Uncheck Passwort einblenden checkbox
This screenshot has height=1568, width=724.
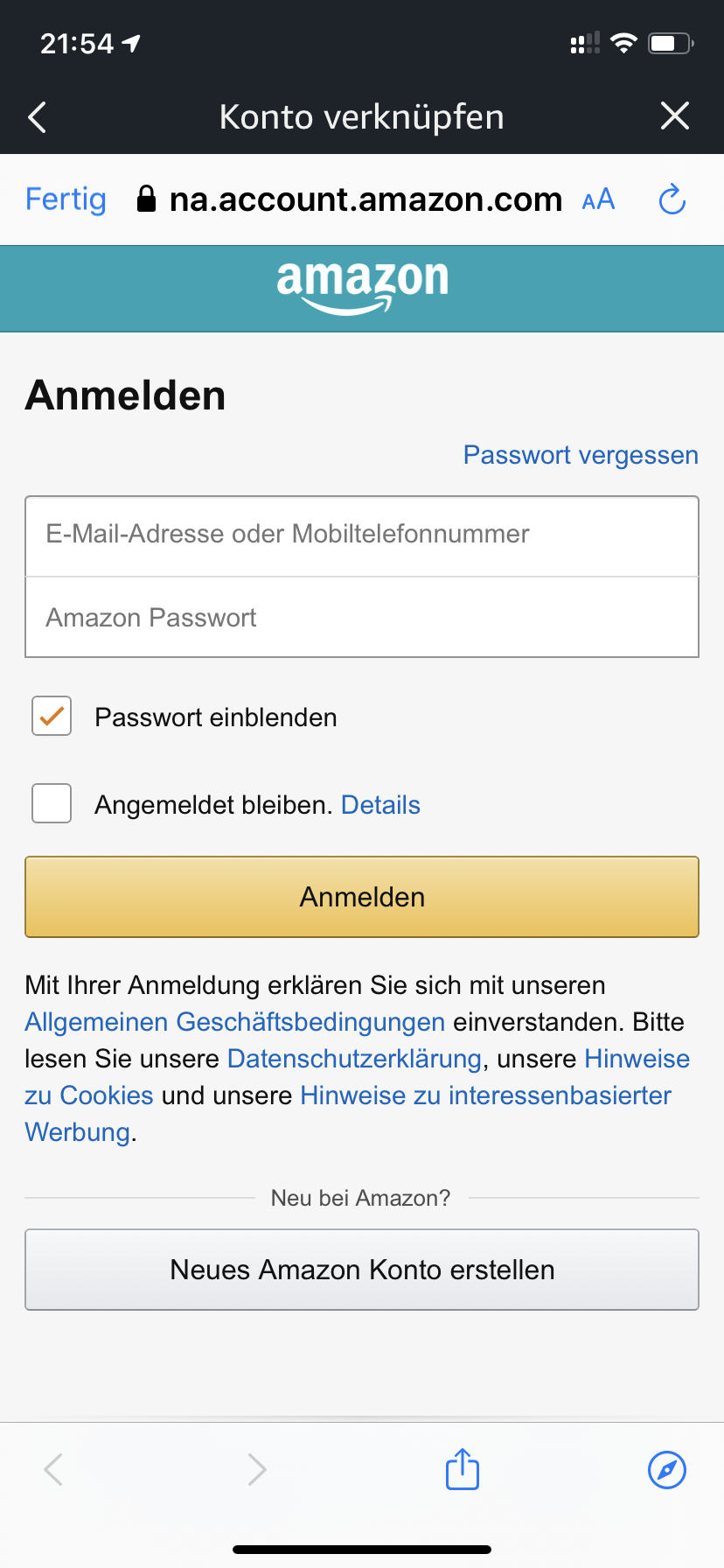pyautogui.click(x=52, y=717)
